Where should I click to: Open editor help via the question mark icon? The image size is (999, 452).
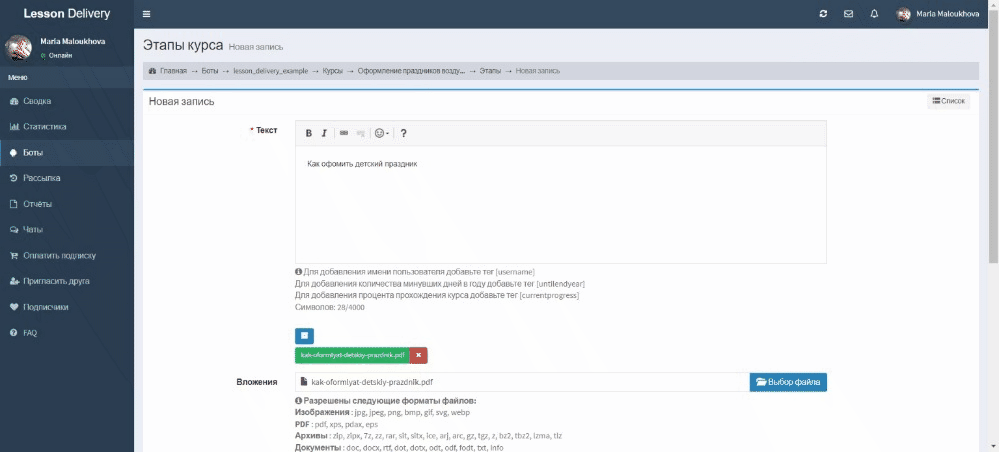click(x=403, y=133)
